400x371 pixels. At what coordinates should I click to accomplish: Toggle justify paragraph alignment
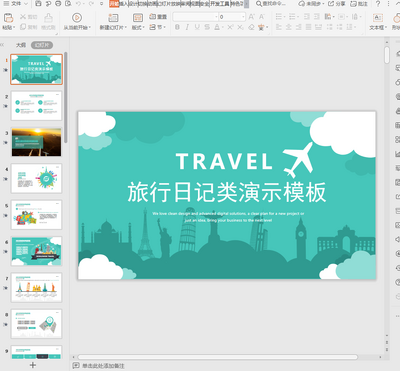tap(309, 27)
